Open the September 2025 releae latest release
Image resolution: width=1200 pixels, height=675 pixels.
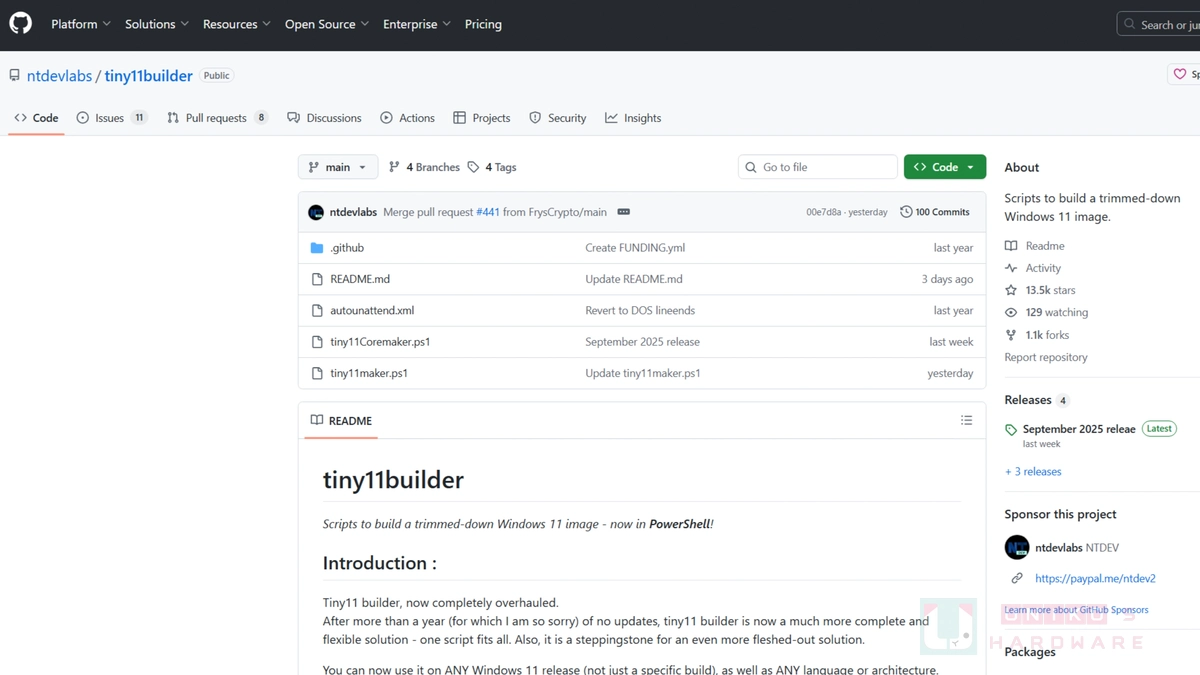coord(1079,429)
